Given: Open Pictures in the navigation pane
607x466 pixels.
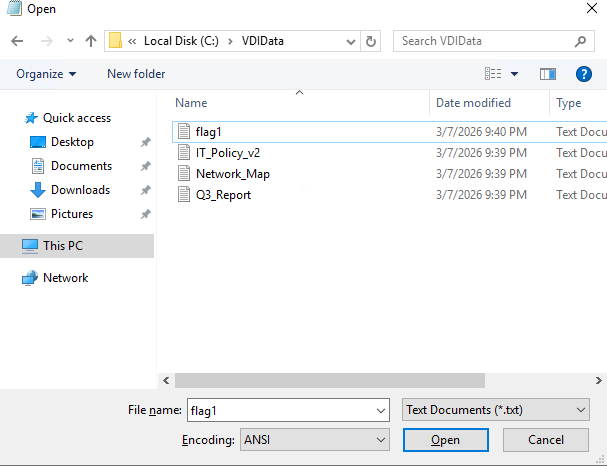Looking at the screenshot, I should (72, 214).
